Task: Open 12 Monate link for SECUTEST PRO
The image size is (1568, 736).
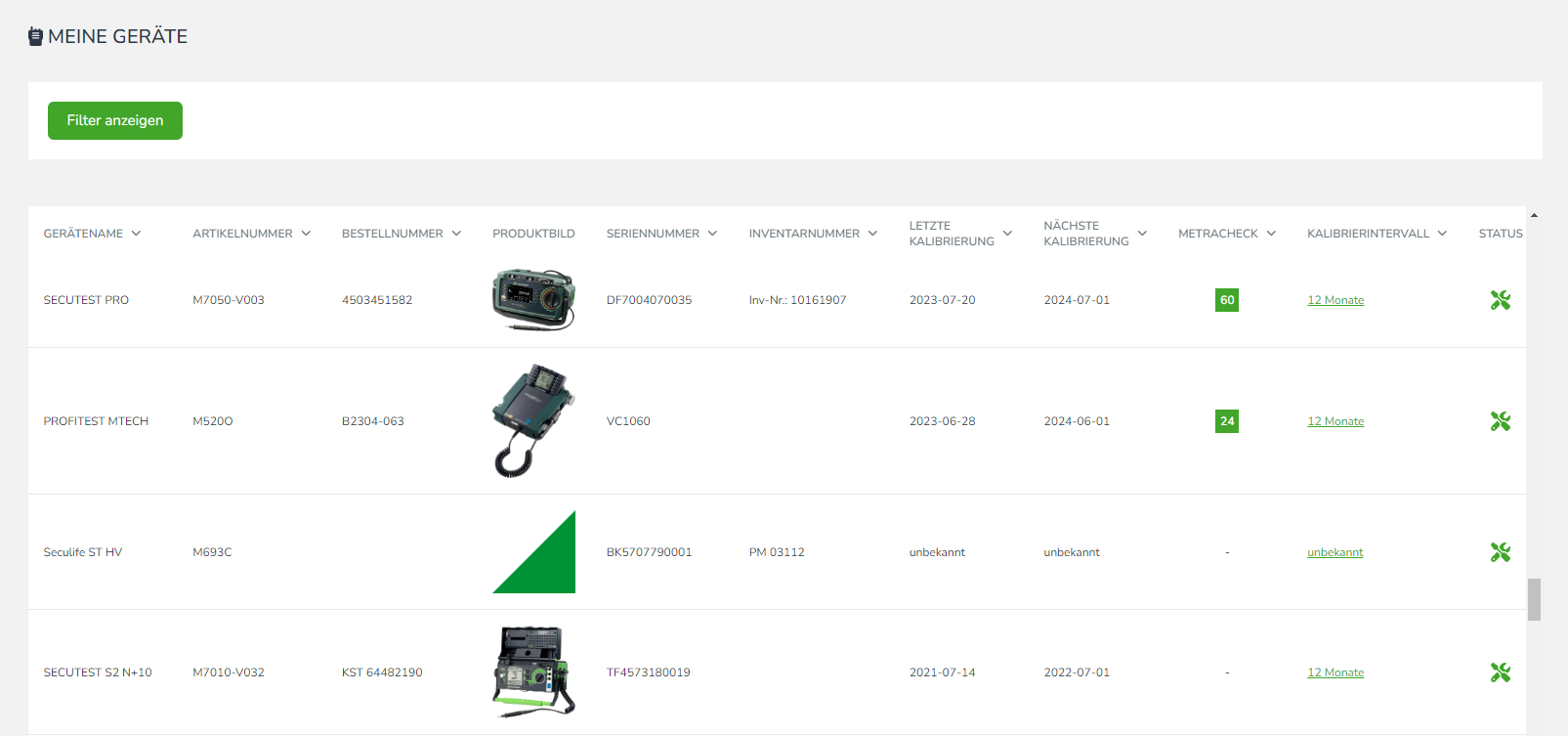Action: tap(1335, 300)
